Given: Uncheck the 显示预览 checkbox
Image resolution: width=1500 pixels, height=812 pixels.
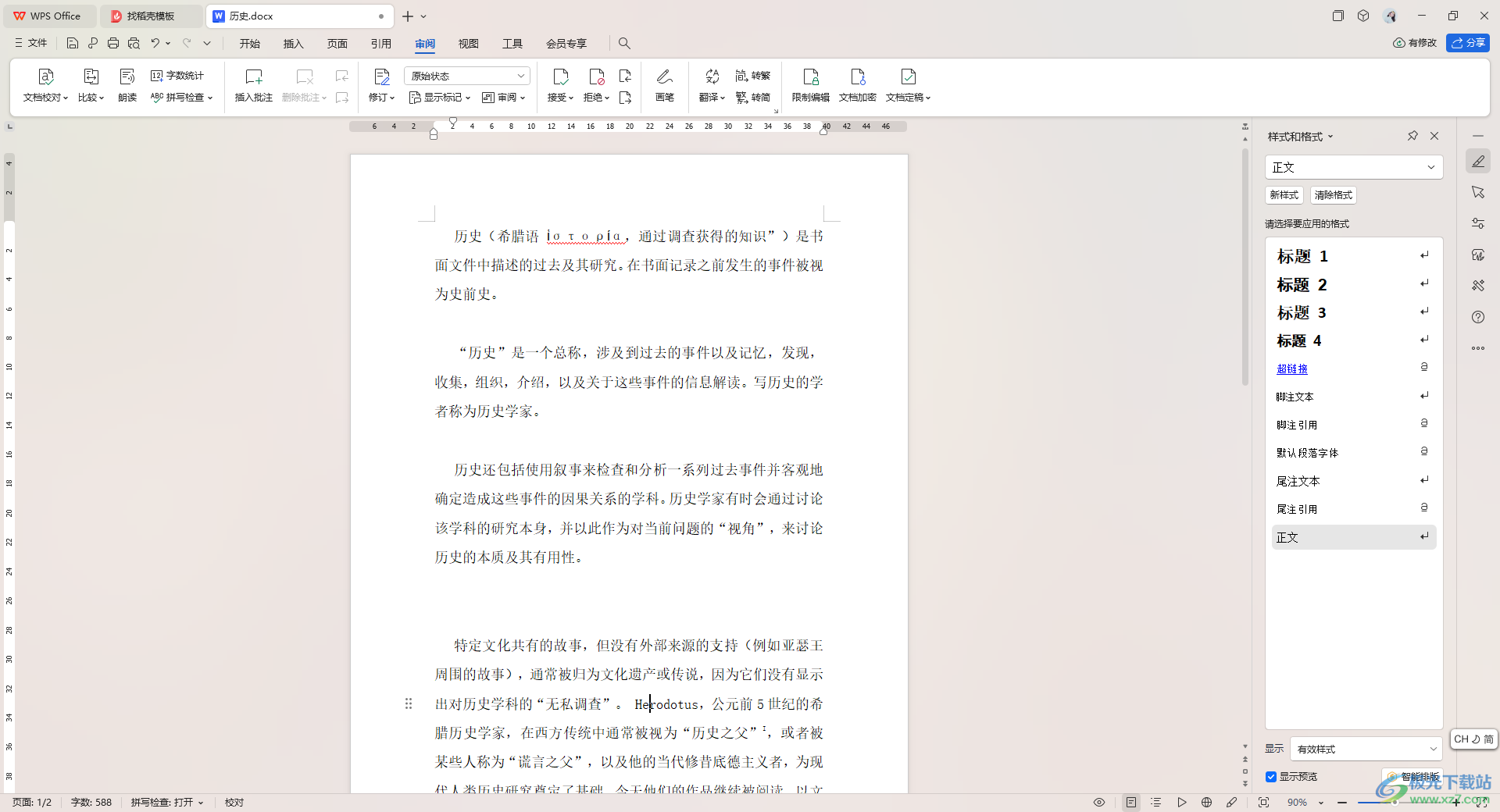Looking at the screenshot, I should point(1271,777).
